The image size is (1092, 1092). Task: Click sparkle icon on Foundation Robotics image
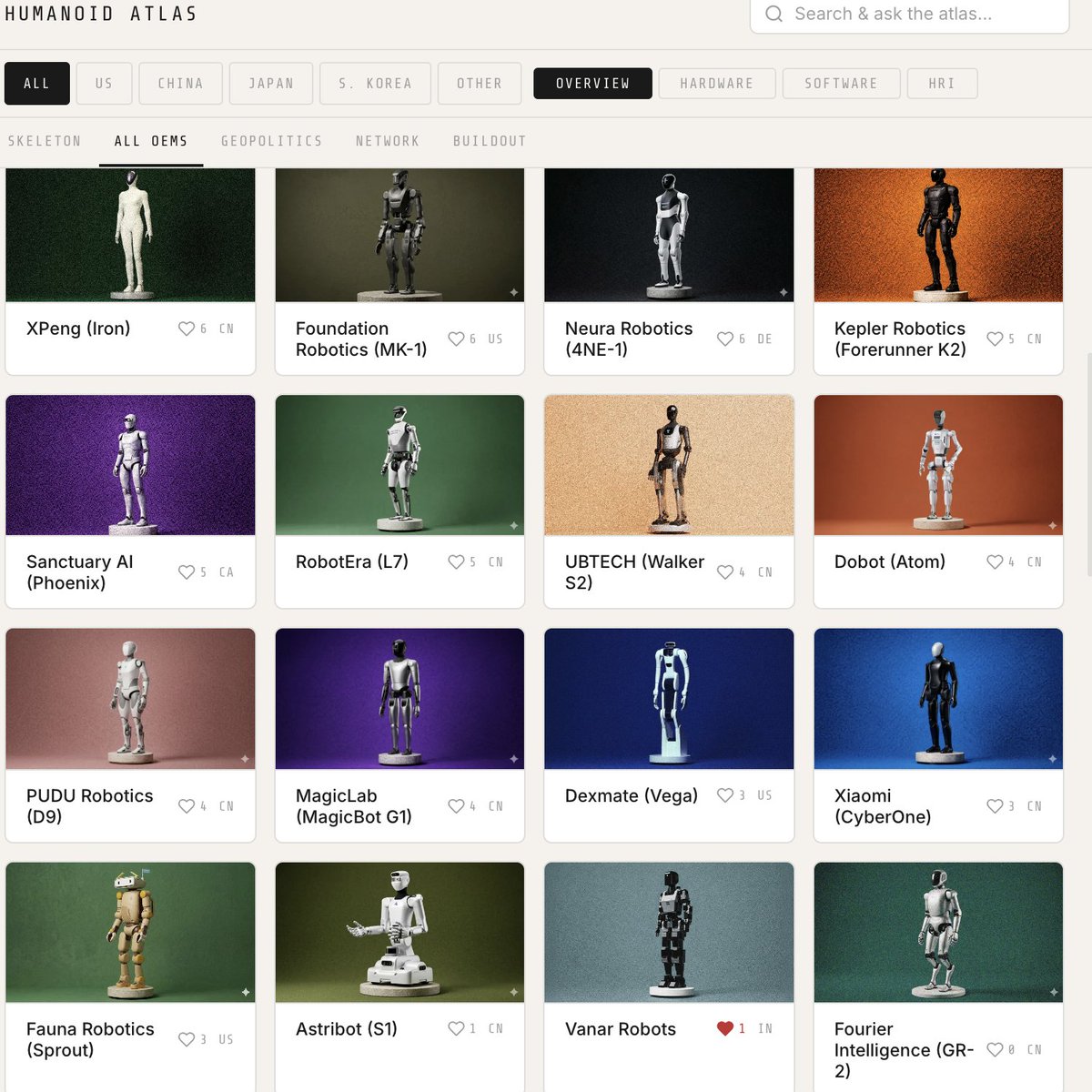coord(514,292)
